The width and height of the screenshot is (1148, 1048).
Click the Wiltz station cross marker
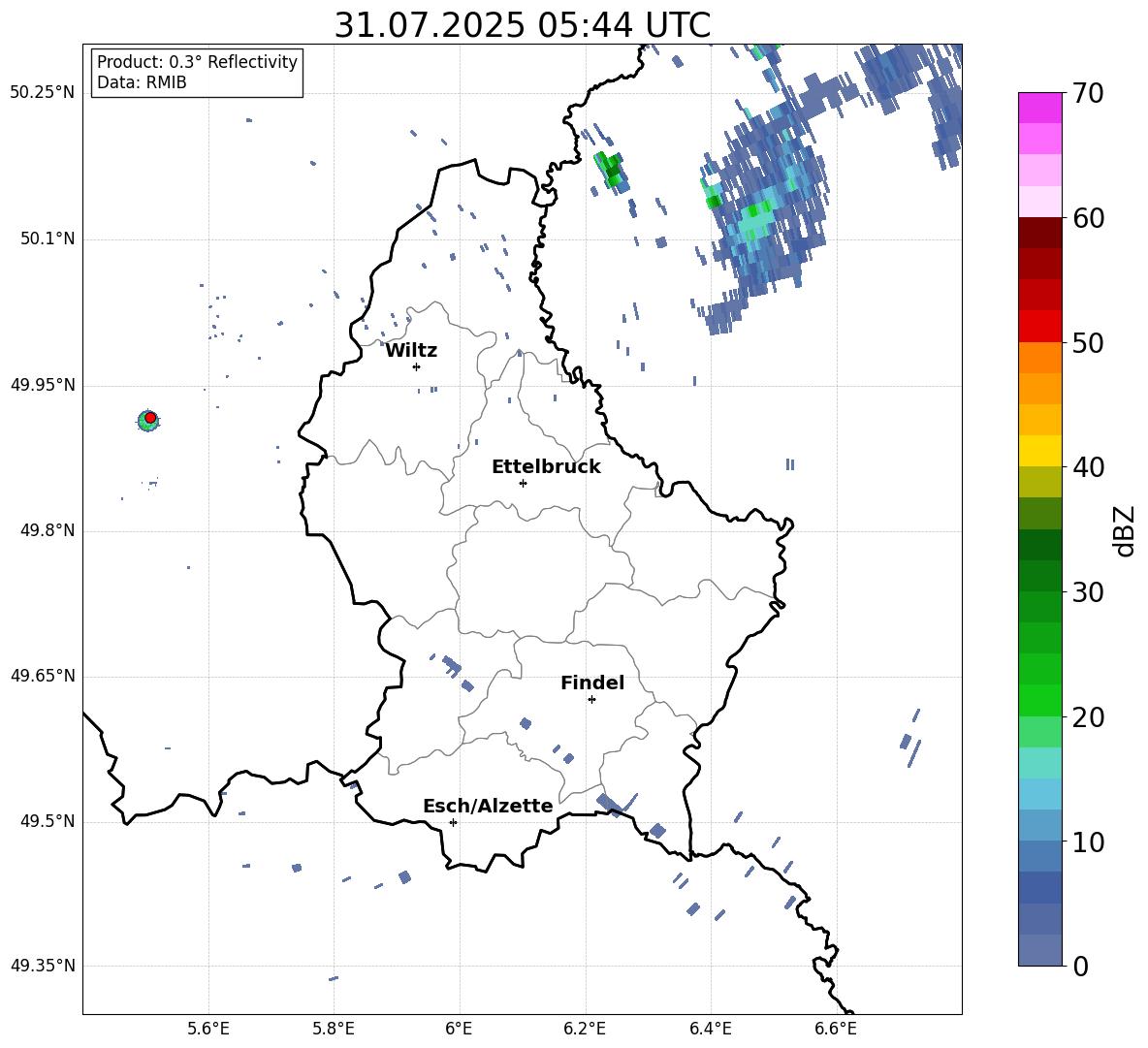416,366
